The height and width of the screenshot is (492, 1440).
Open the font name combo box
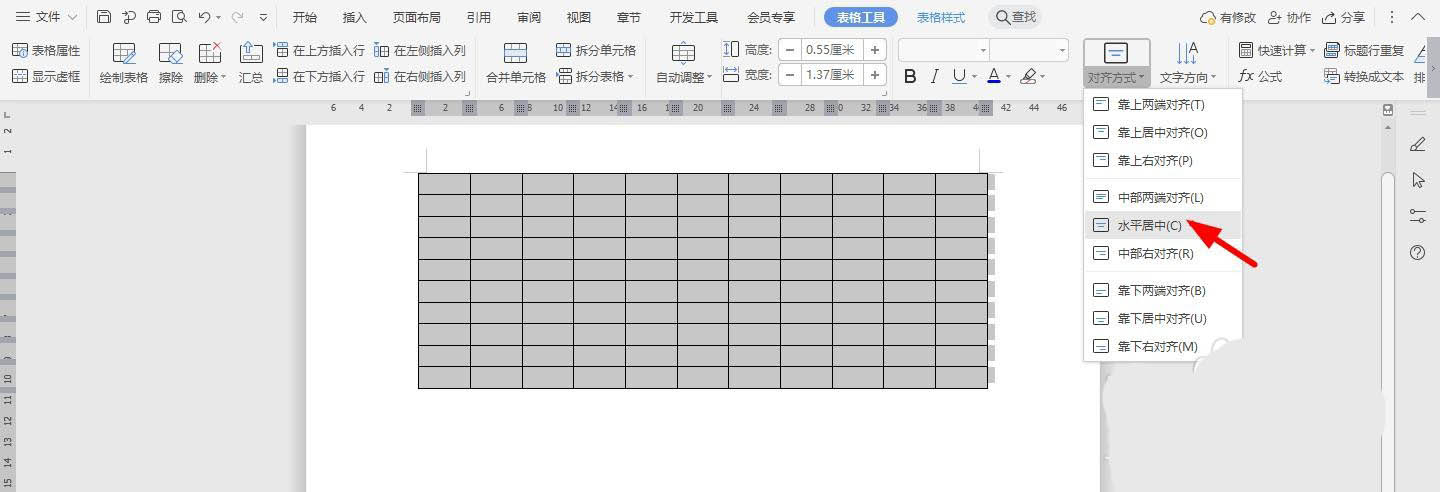[943, 50]
